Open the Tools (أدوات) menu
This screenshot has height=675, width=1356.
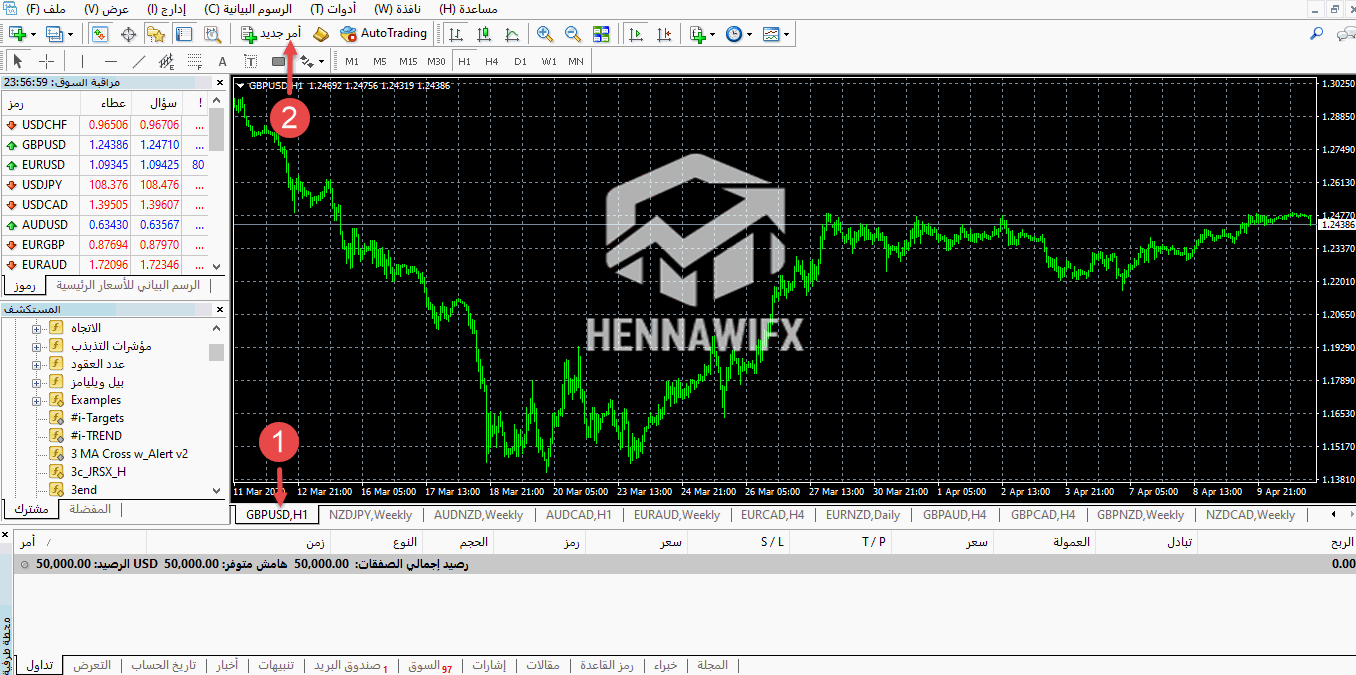point(333,9)
